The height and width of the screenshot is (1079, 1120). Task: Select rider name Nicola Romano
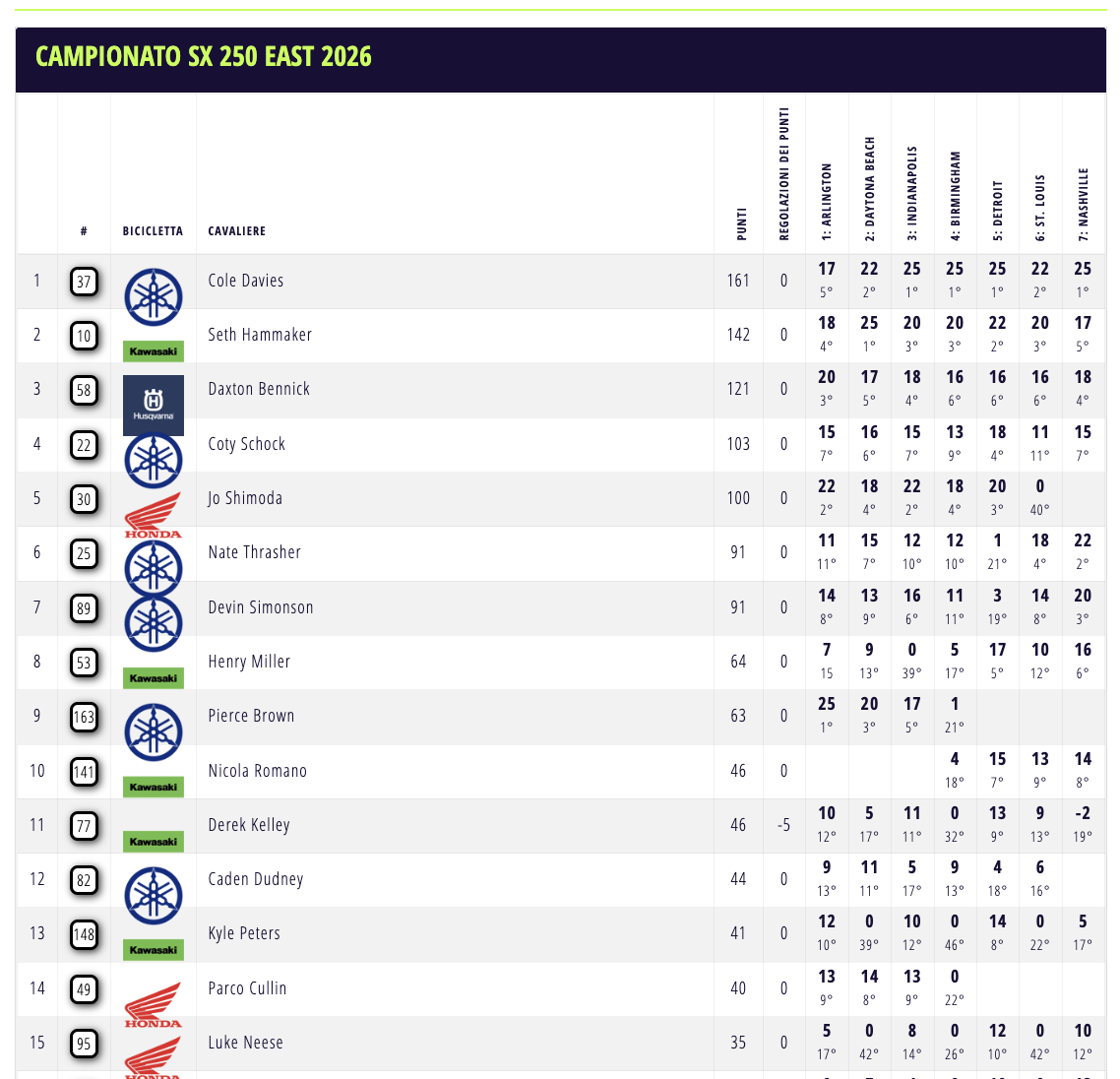[257, 771]
